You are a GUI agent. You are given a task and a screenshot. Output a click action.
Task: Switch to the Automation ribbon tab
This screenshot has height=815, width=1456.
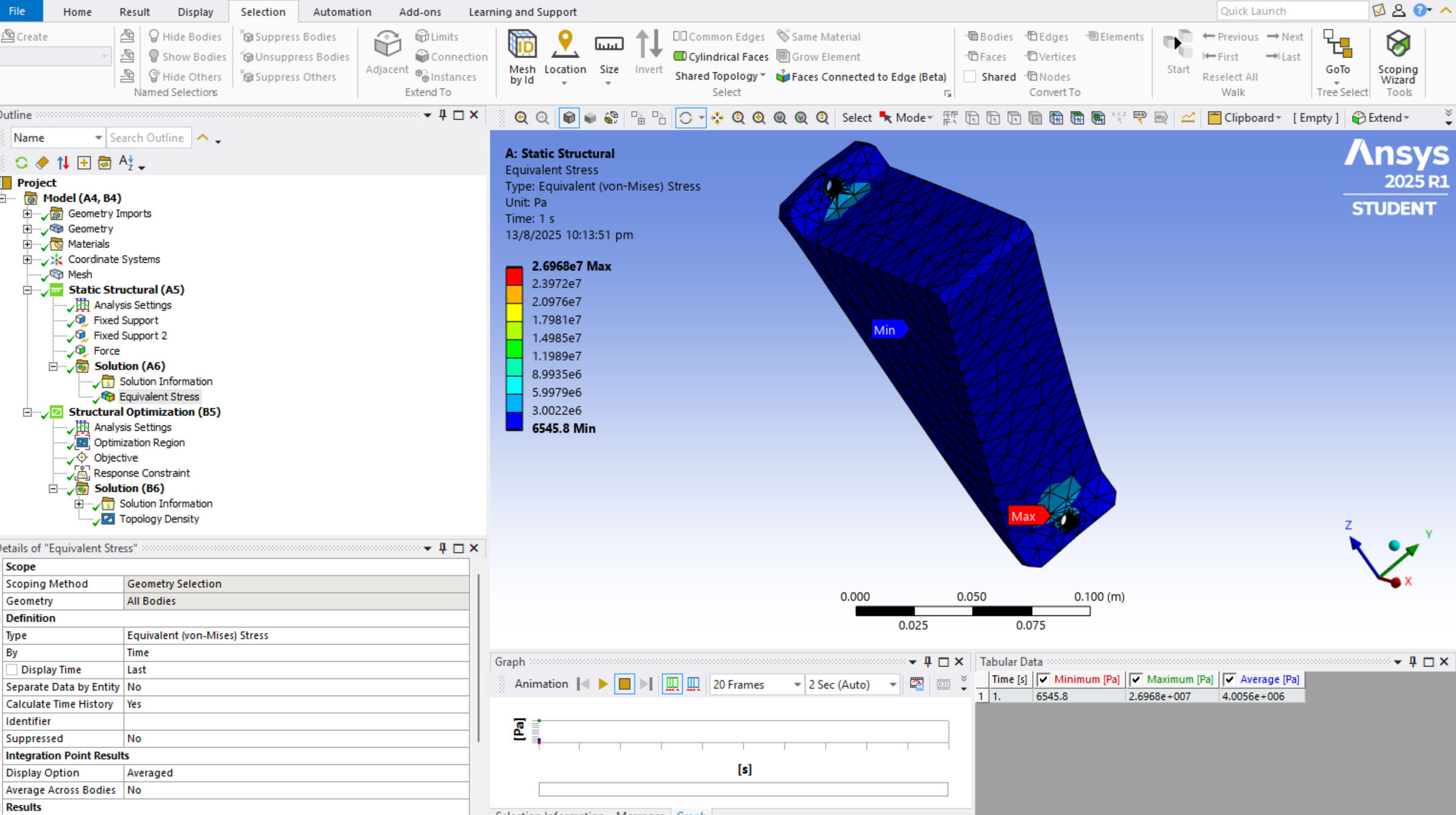(342, 11)
